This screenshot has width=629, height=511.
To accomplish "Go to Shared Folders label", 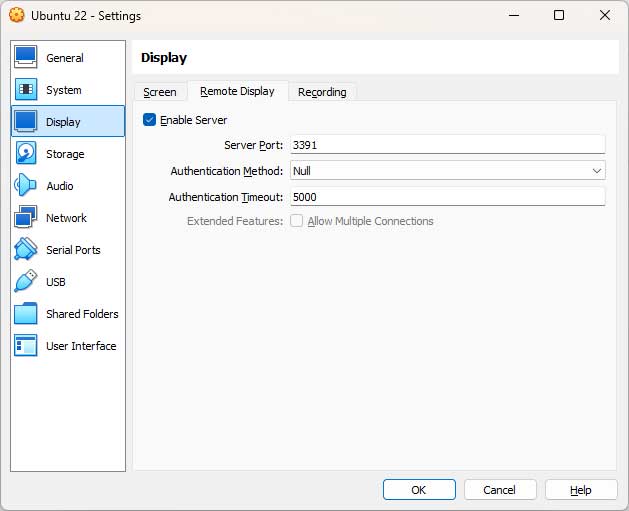I will (x=82, y=314).
